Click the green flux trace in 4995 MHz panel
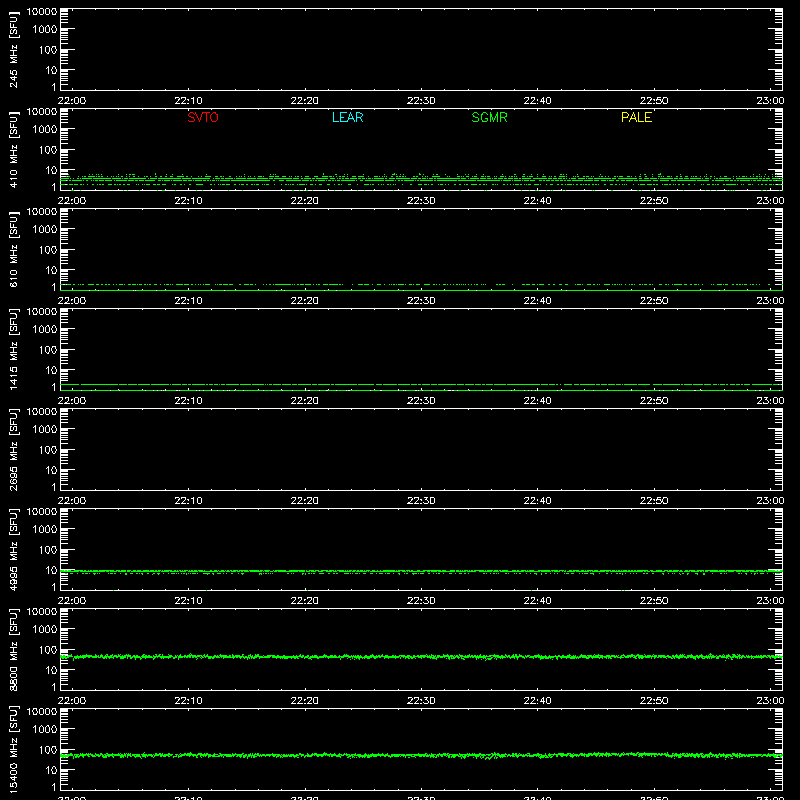Viewport: 800px width, 800px height. point(421,571)
